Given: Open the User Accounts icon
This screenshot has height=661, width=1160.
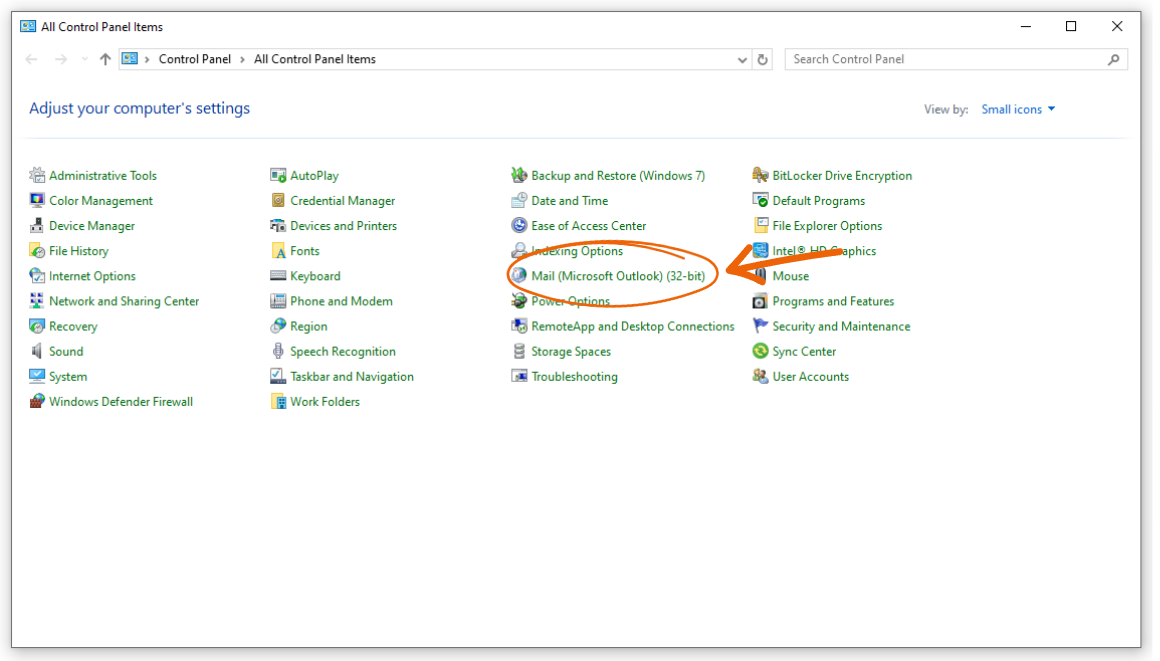Looking at the screenshot, I should (761, 377).
